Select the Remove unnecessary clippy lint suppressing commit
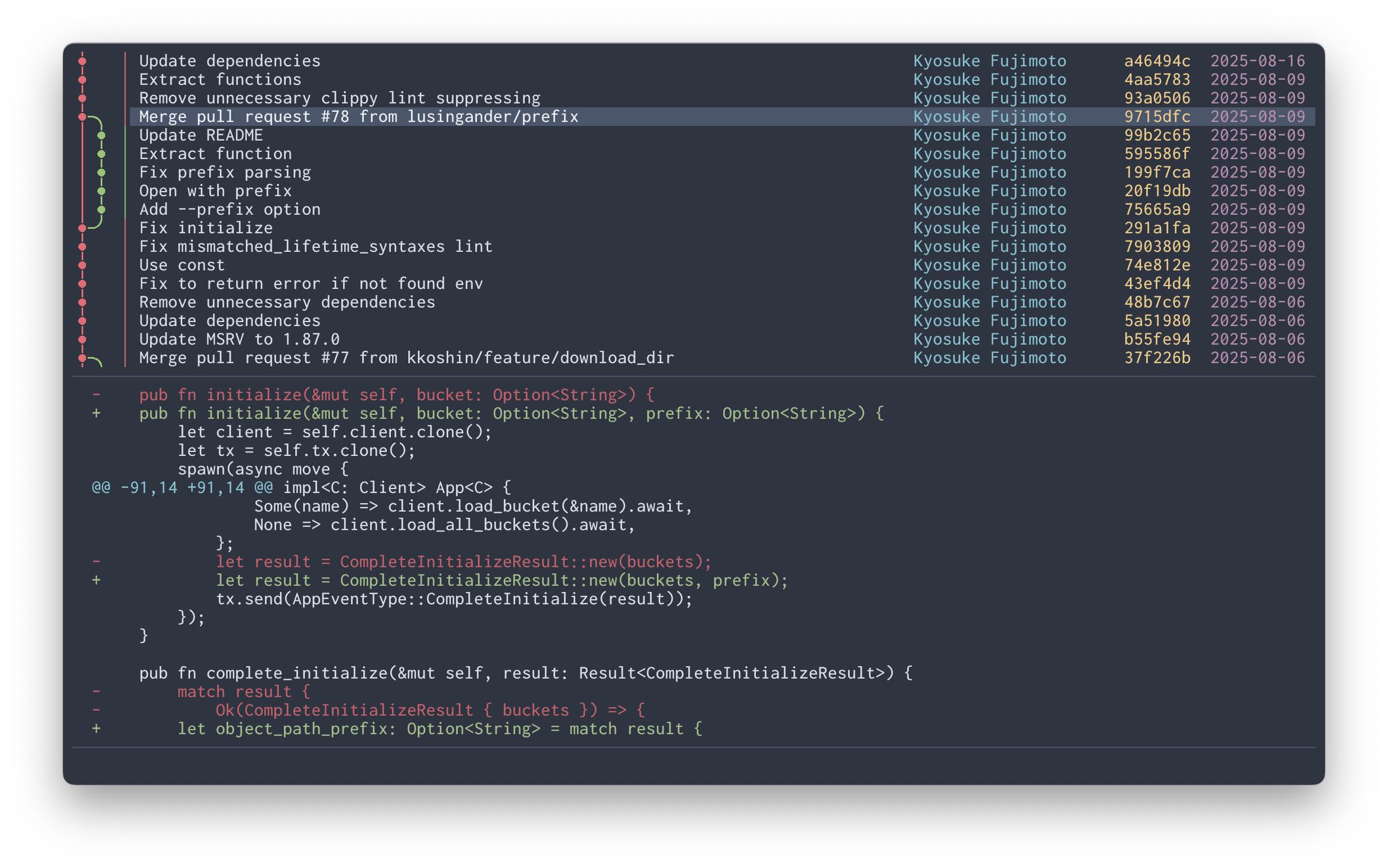 click(x=339, y=98)
